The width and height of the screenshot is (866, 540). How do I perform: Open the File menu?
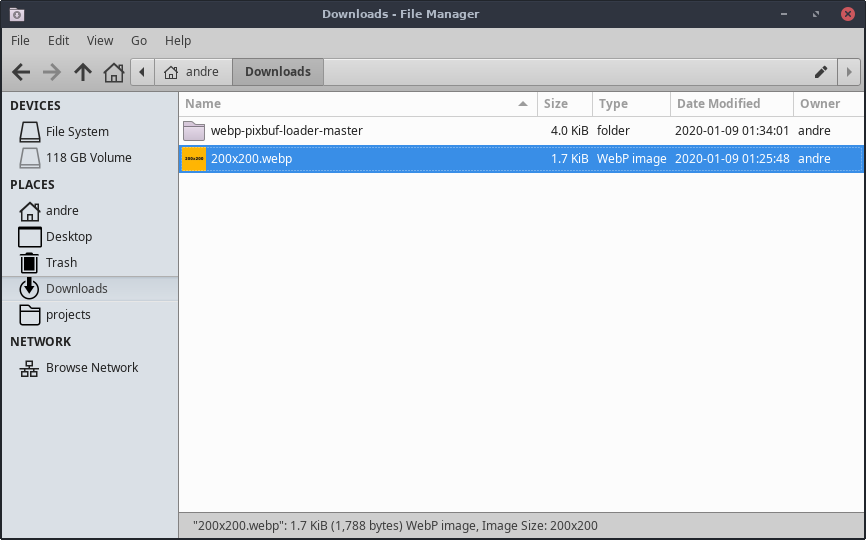pyautogui.click(x=20, y=41)
